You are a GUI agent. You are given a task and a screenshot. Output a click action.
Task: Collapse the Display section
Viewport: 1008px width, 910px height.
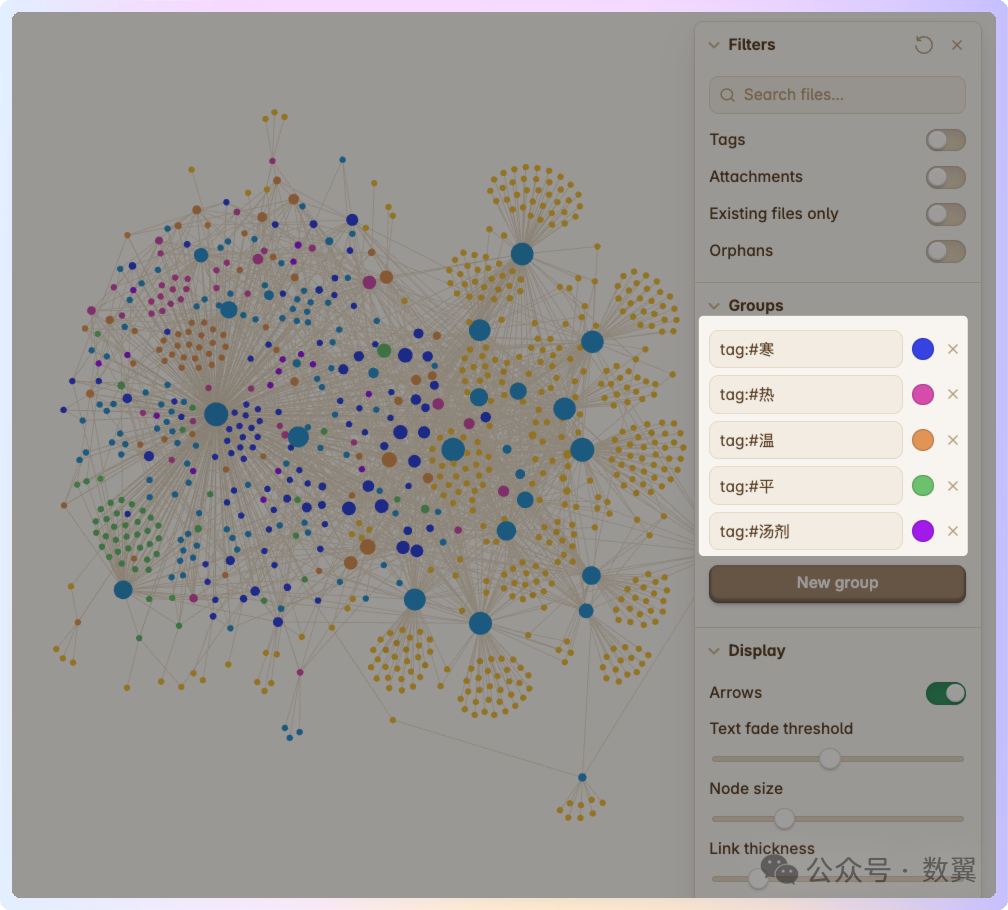click(x=714, y=651)
